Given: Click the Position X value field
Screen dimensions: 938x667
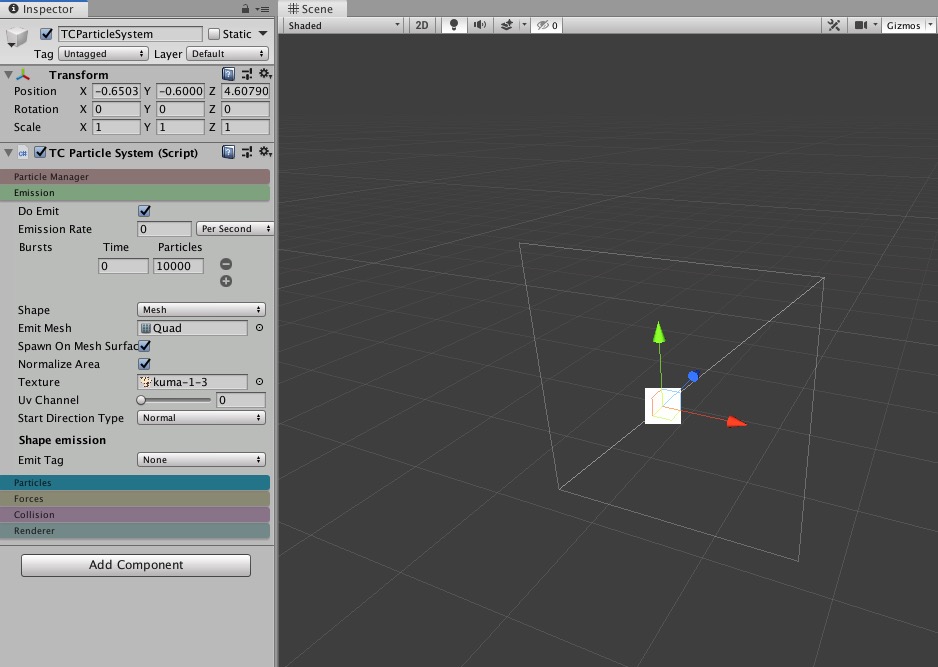Looking at the screenshot, I should [116, 91].
